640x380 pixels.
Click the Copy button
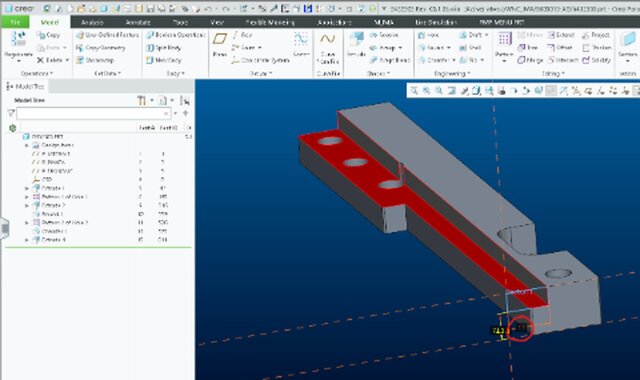(48, 35)
